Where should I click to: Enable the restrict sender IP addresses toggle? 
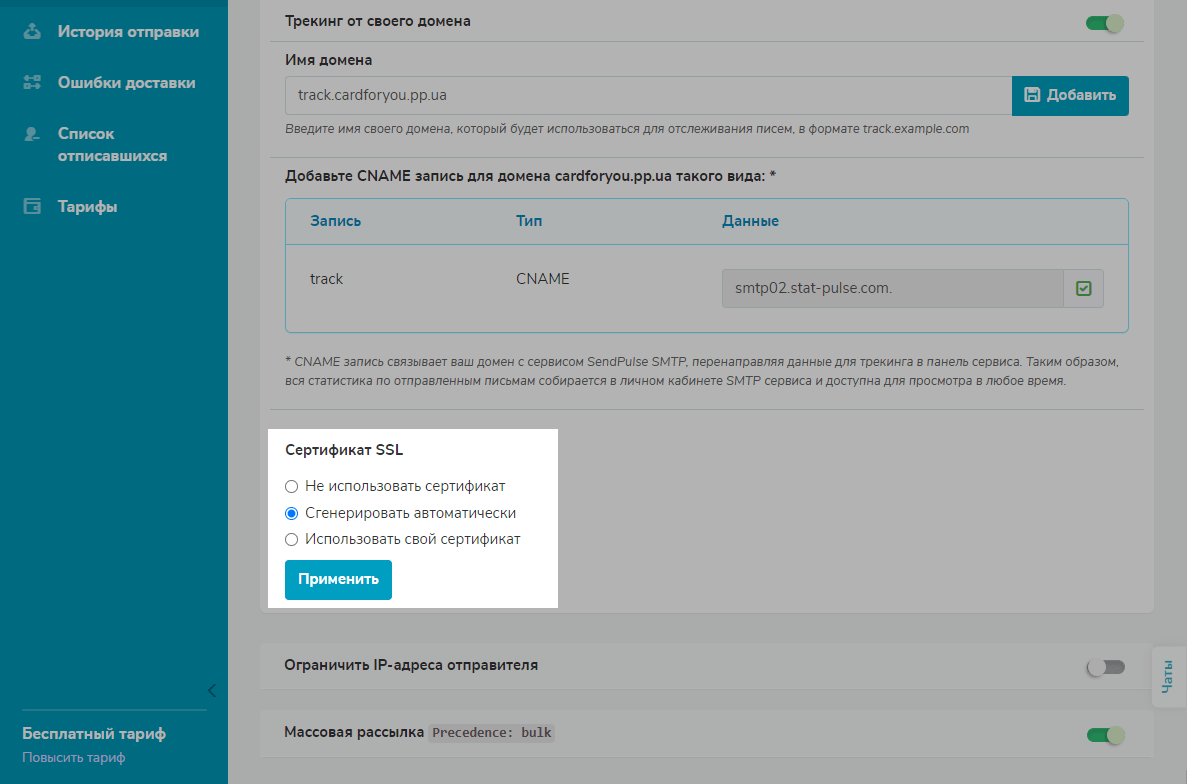[1105, 667]
